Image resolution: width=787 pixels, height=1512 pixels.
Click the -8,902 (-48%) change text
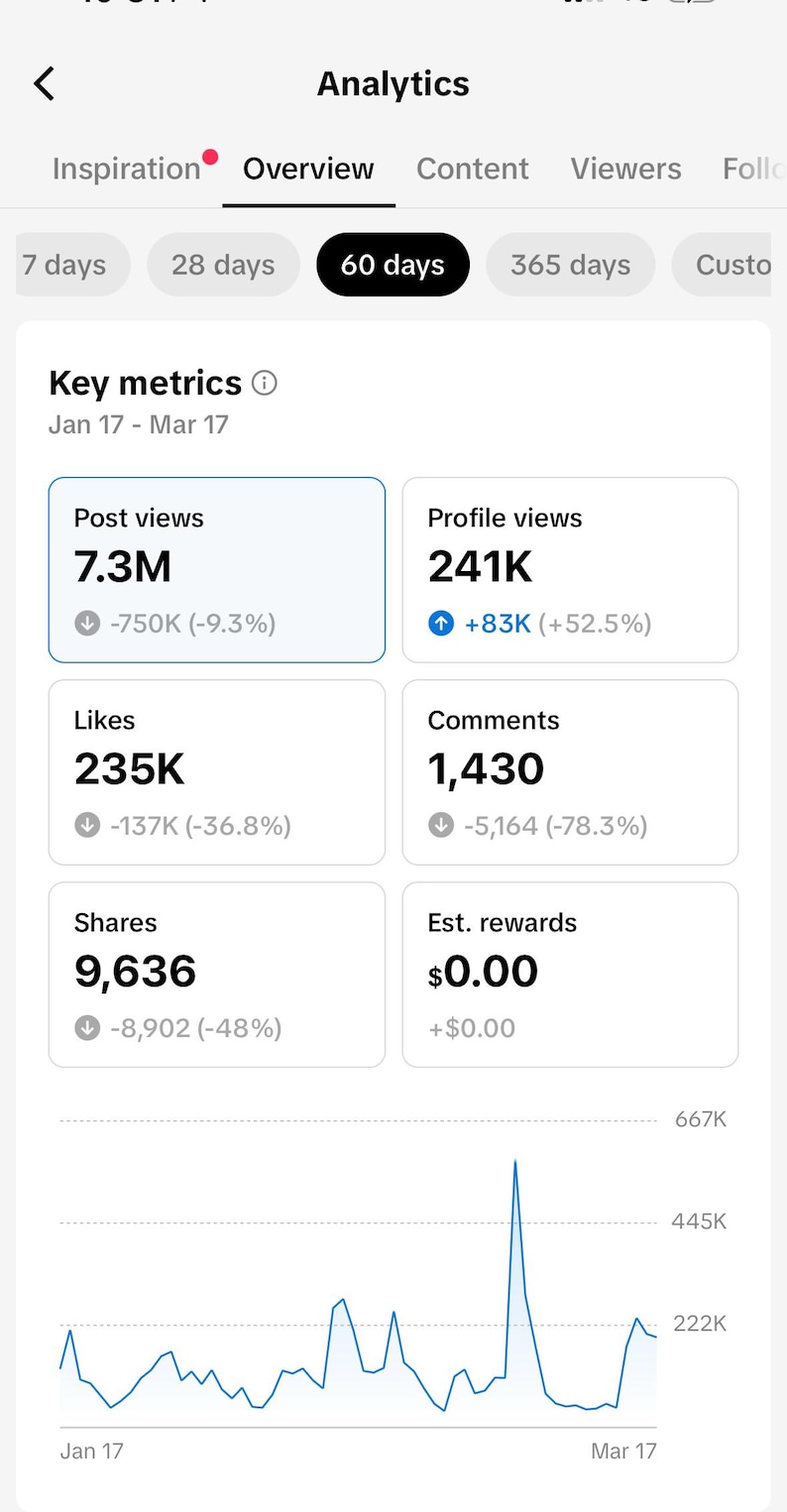coord(196,1028)
